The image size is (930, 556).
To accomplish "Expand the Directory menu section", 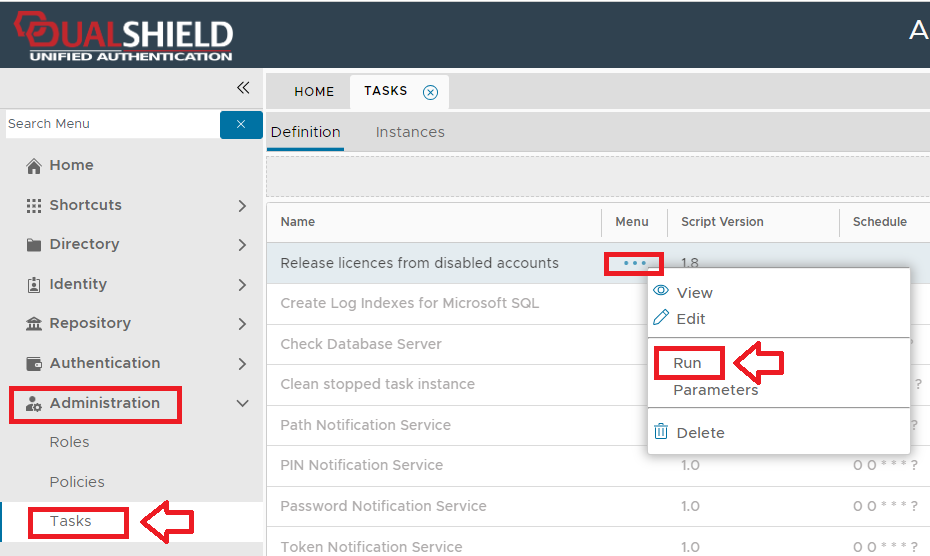I will point(242,244).
